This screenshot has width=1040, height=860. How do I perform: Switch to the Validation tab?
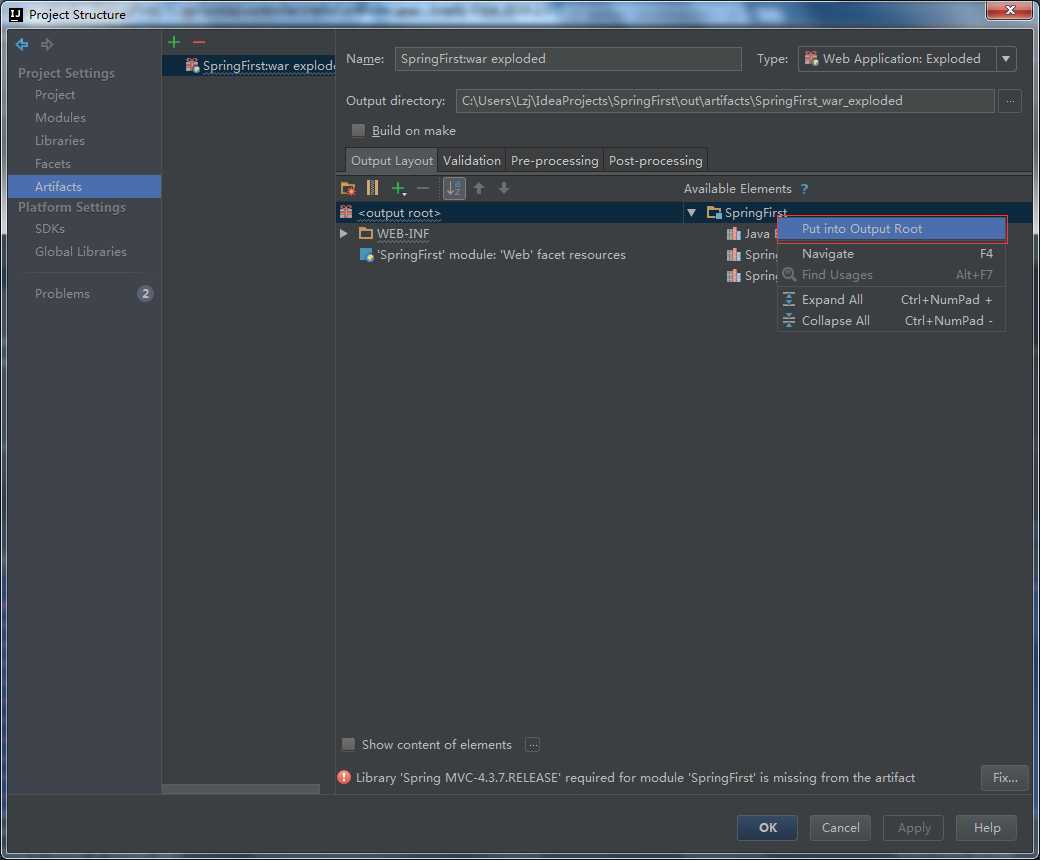click(x=472, y=160)
